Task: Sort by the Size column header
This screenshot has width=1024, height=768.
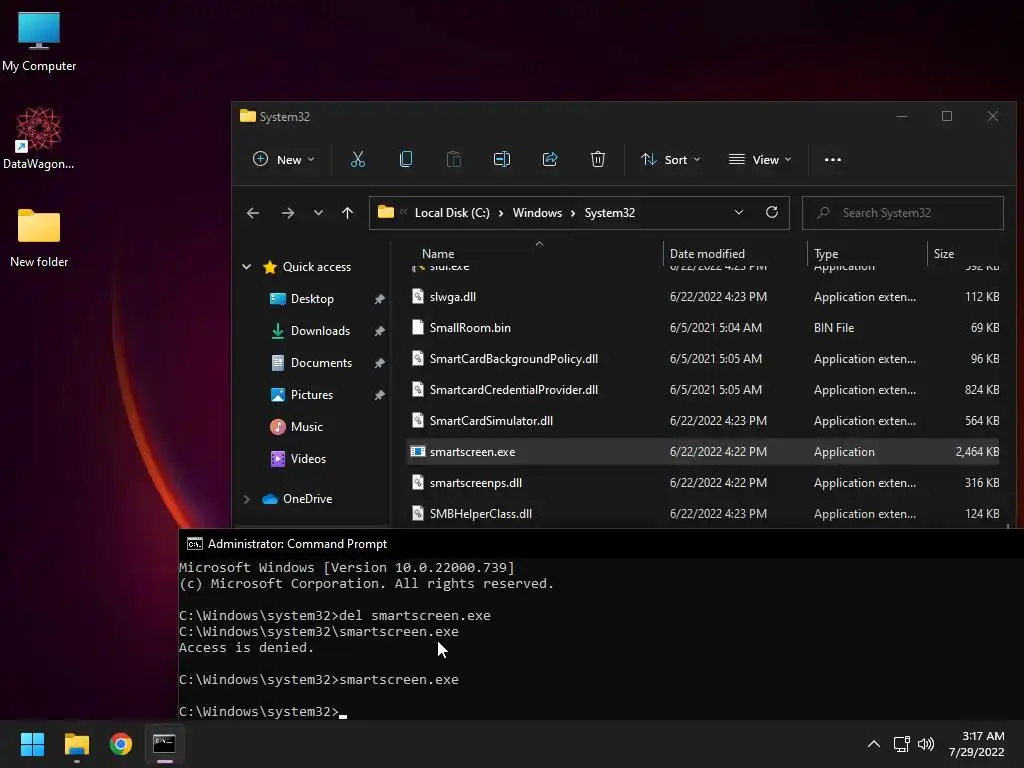Action: point(944,253)
